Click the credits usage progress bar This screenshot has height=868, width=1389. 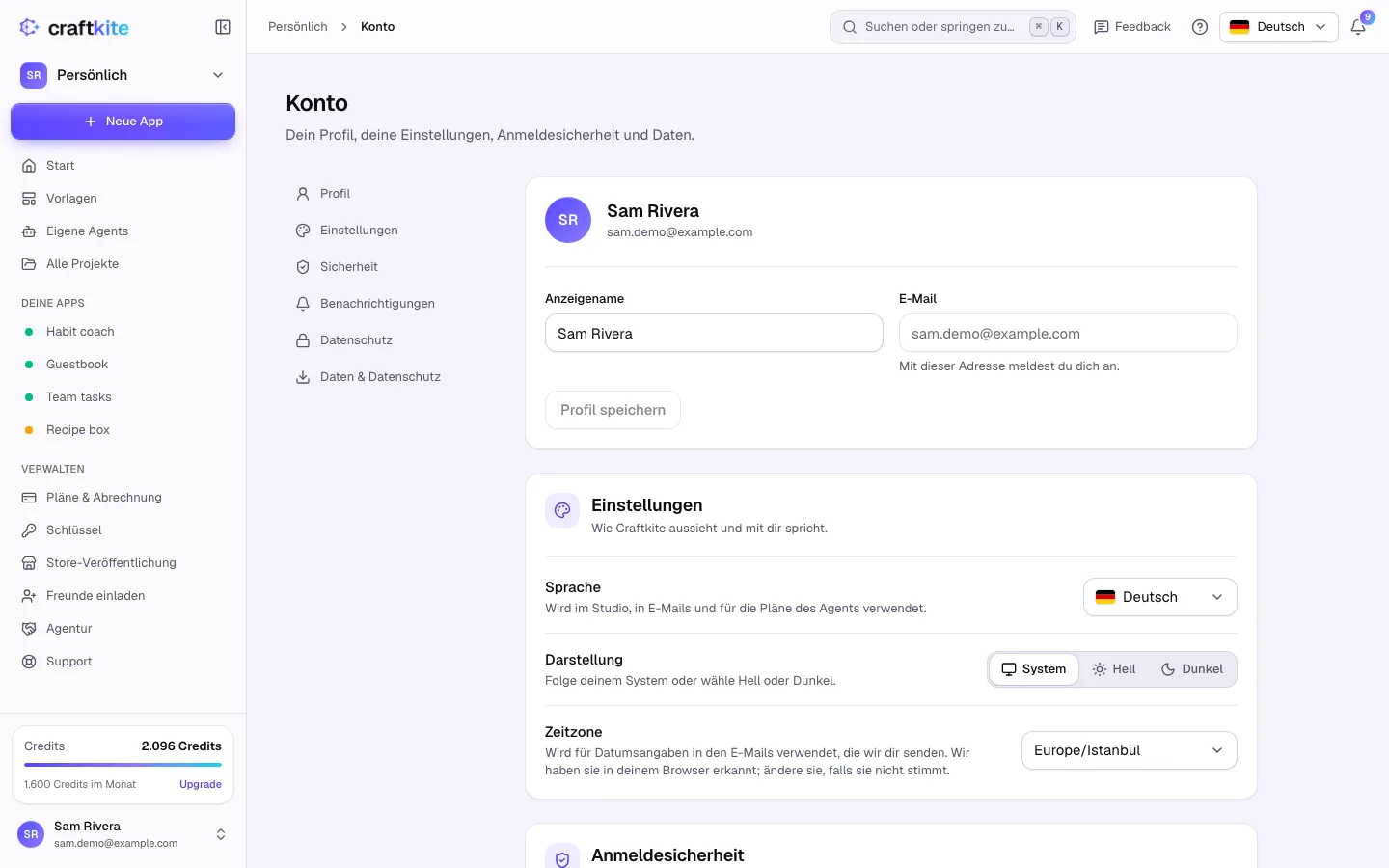point(123,765)
